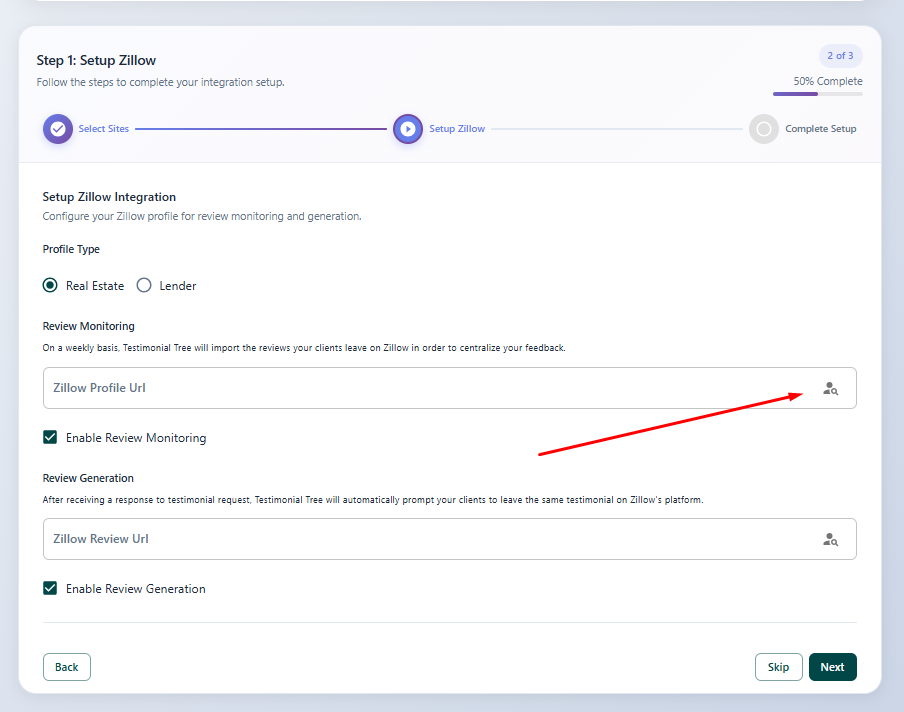Open the Setup Zillow step label
The height and width of the screenshot is (712, 904).
point(457,129)
